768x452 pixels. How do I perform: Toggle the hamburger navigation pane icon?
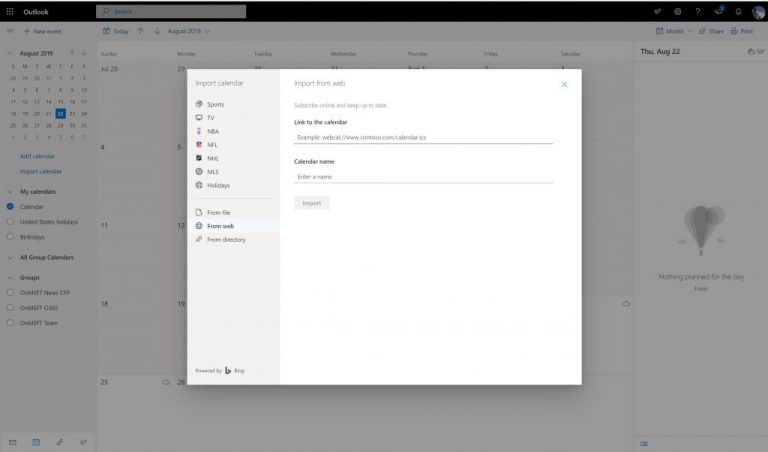pos(10,31)
